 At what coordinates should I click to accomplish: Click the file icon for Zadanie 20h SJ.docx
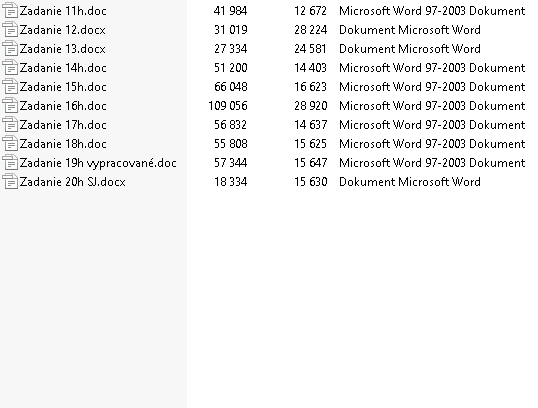pos(10,182)
